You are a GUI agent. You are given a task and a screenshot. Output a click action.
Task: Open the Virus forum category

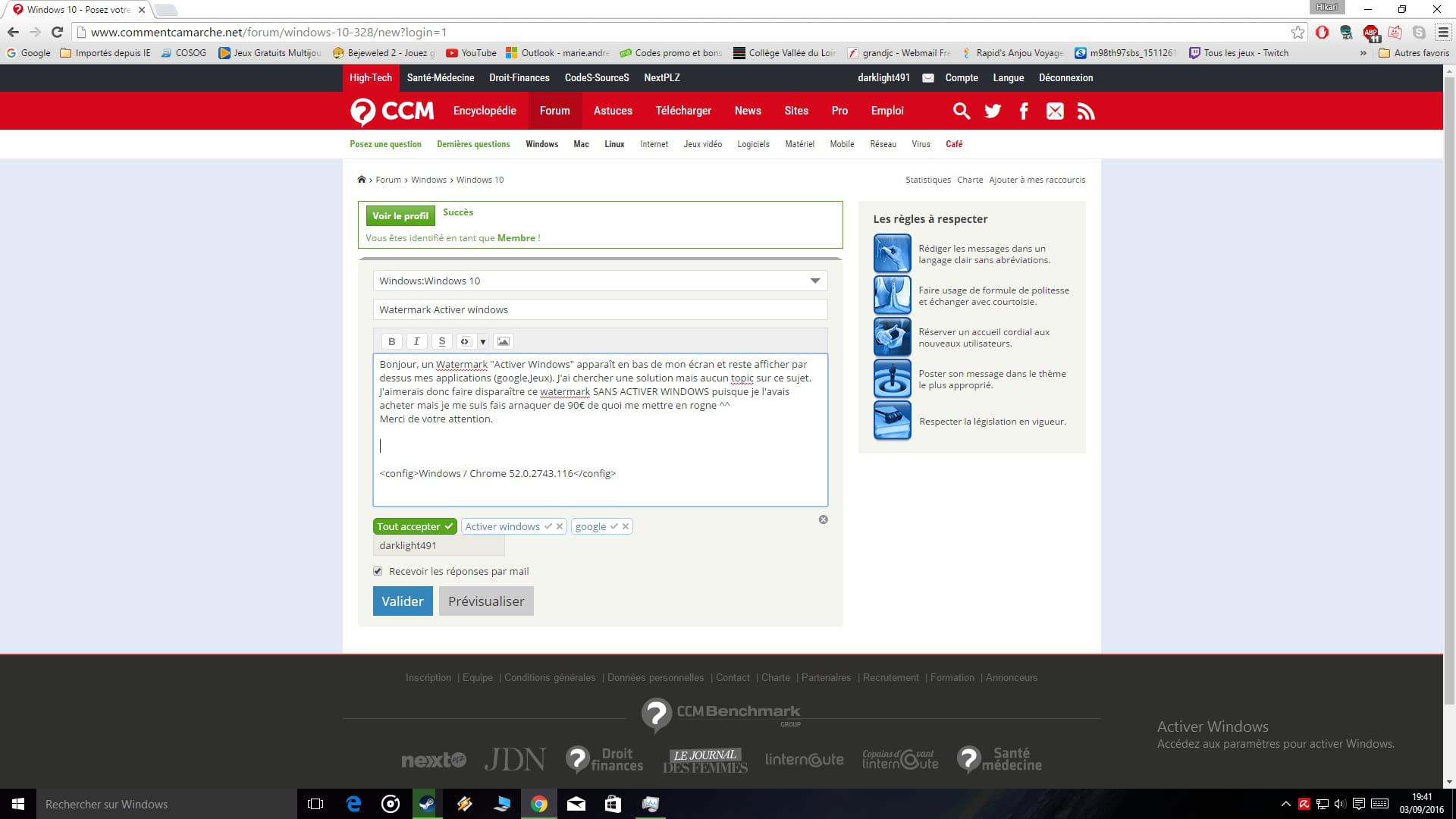pyautogui.click(x=921, y=144)
